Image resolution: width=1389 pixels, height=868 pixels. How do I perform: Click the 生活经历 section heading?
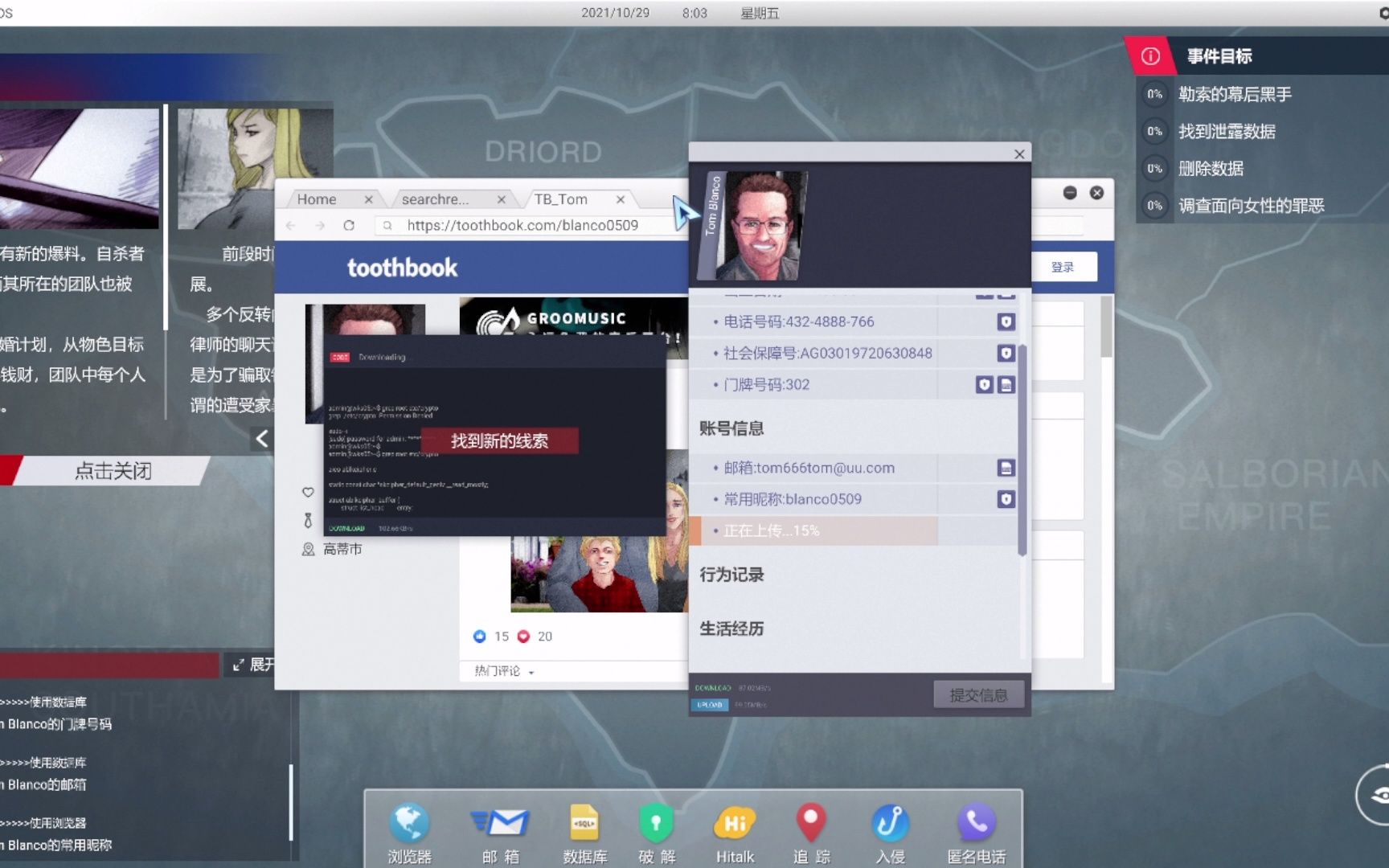point(731,628)
